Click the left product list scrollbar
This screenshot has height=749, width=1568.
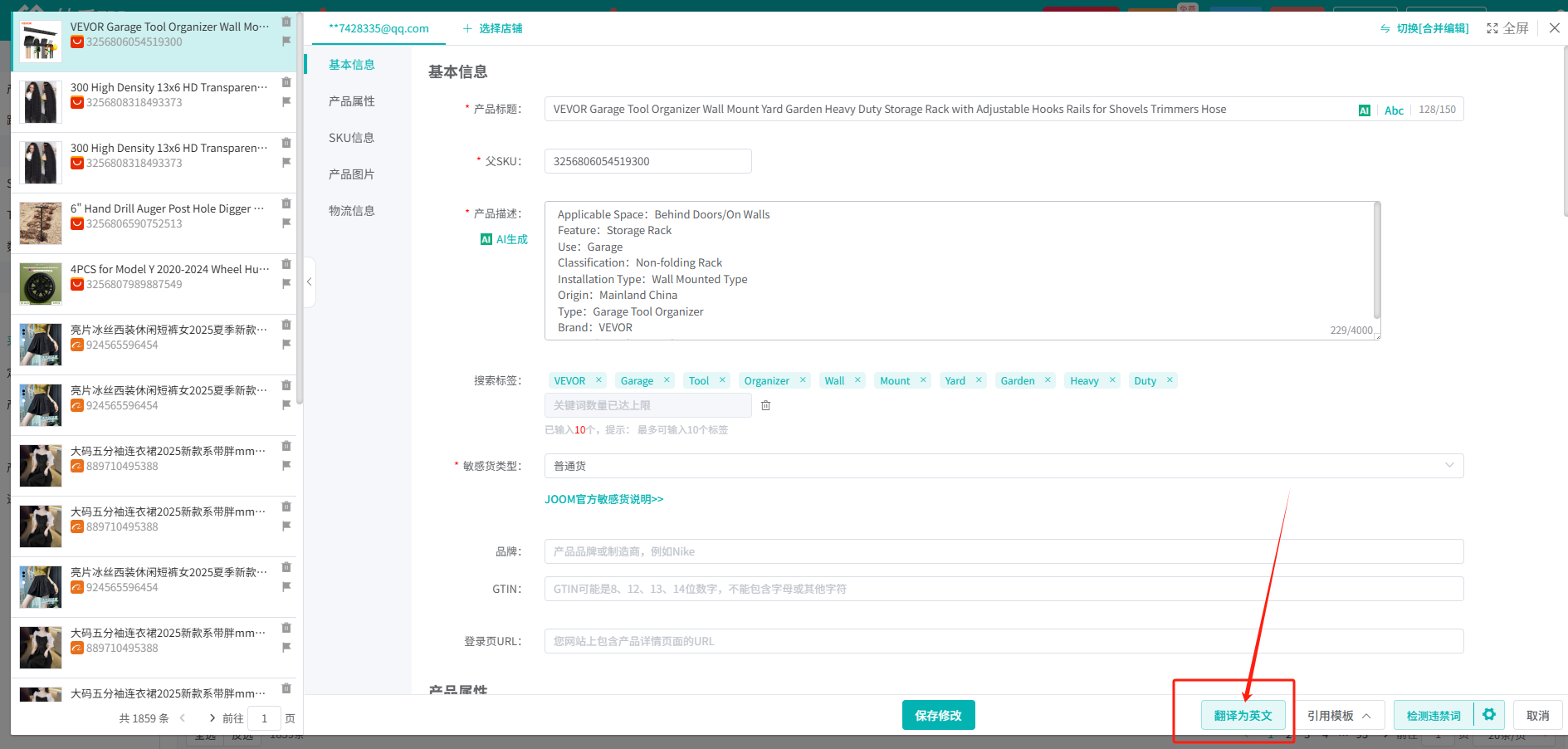click(x=300, y=208)
